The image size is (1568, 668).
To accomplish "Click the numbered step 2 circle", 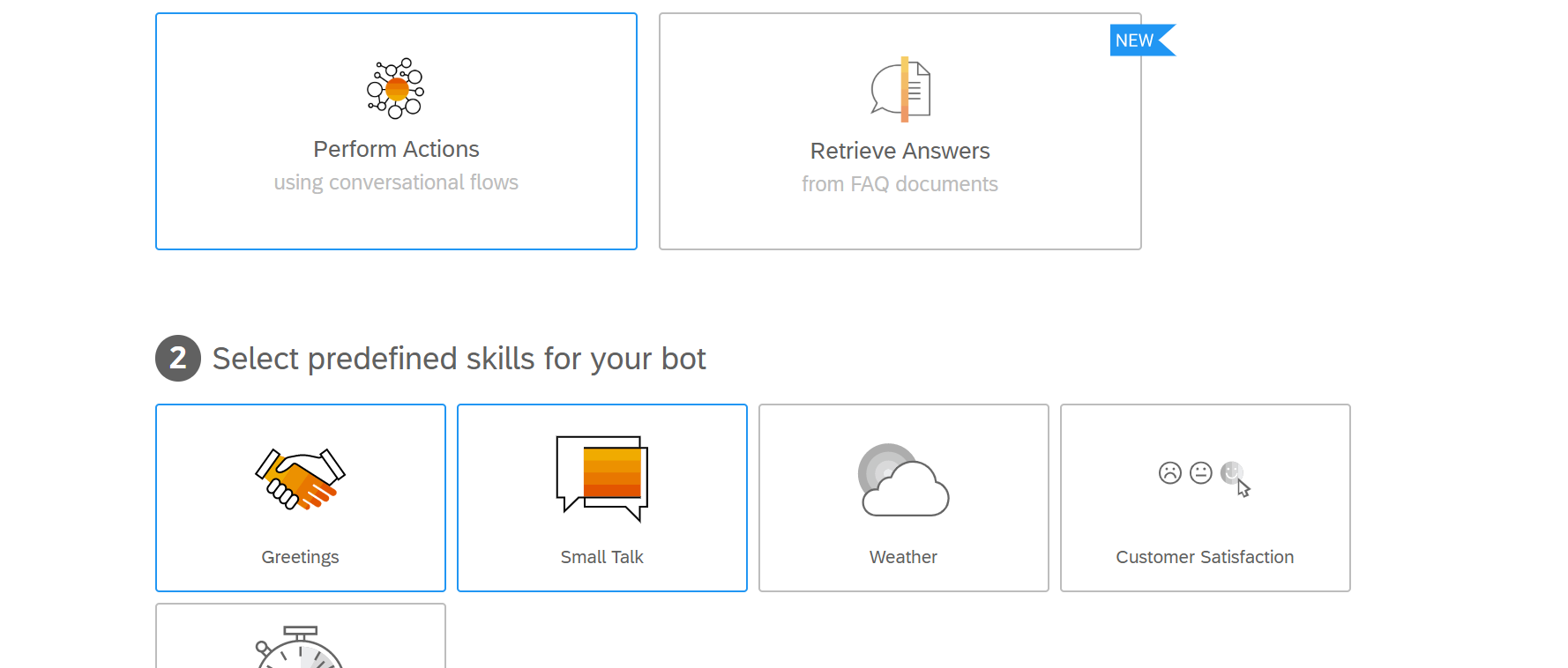I will [x=177, y=359].
